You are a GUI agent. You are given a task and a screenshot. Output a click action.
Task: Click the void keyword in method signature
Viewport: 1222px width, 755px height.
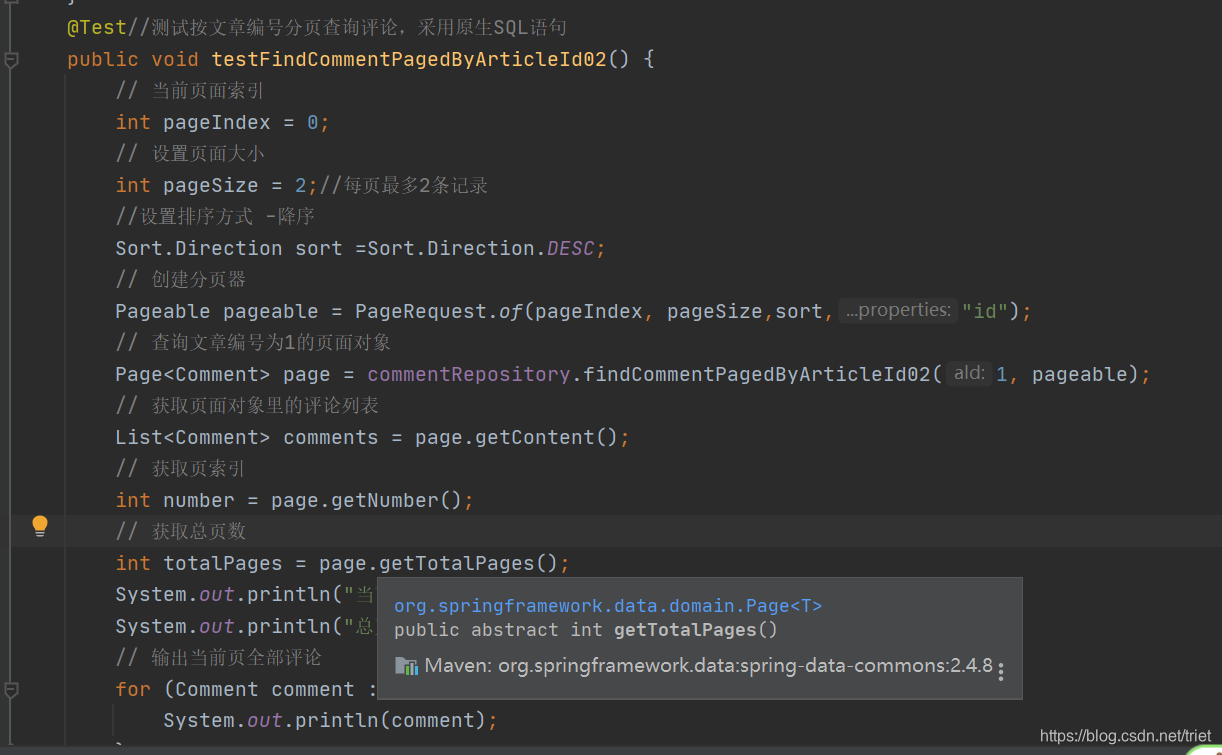click(175, 59)
